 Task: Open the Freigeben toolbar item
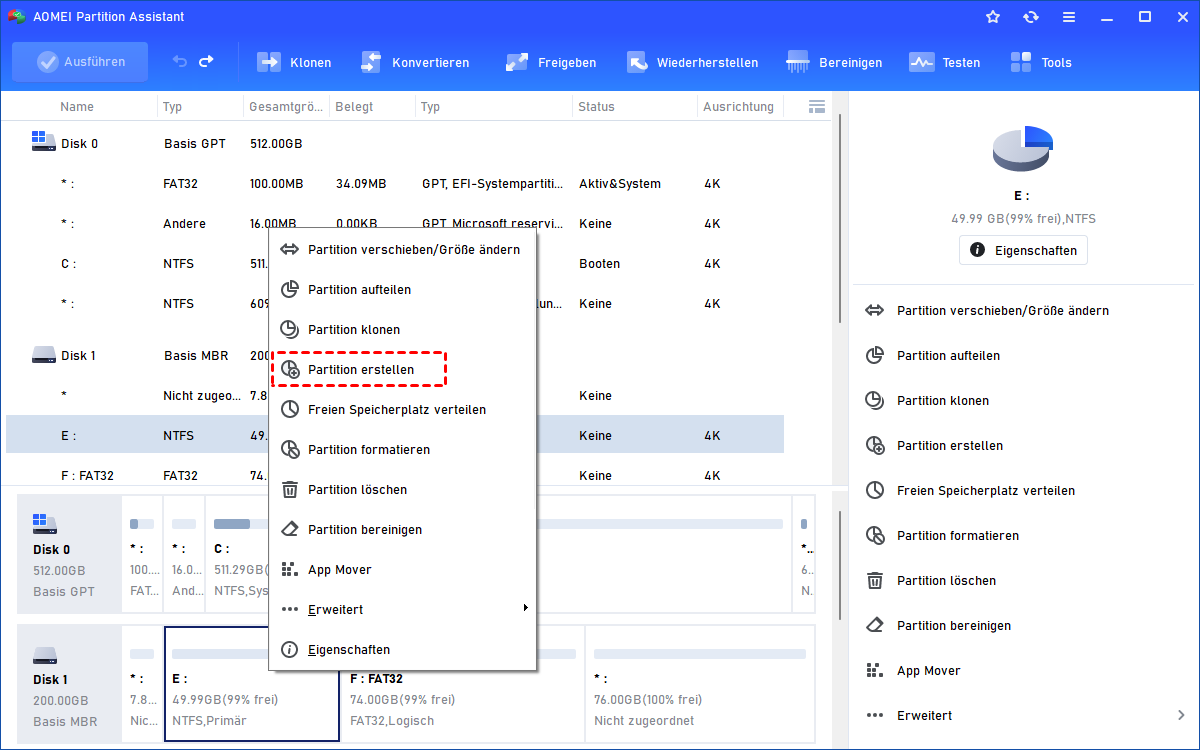coord(550,62)
